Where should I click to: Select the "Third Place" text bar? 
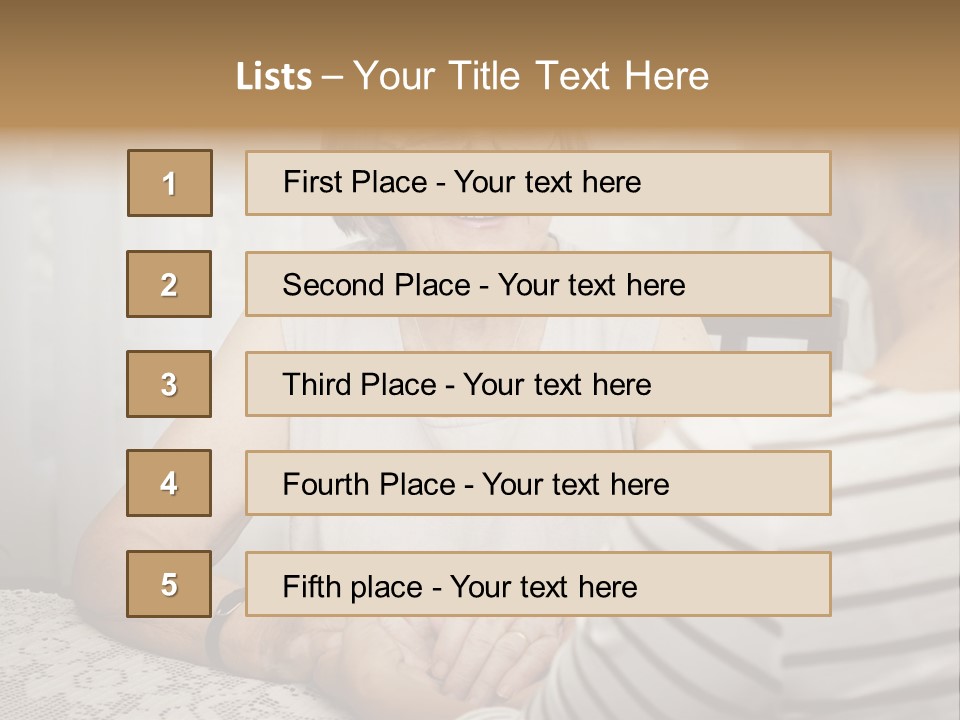[538, 384]
